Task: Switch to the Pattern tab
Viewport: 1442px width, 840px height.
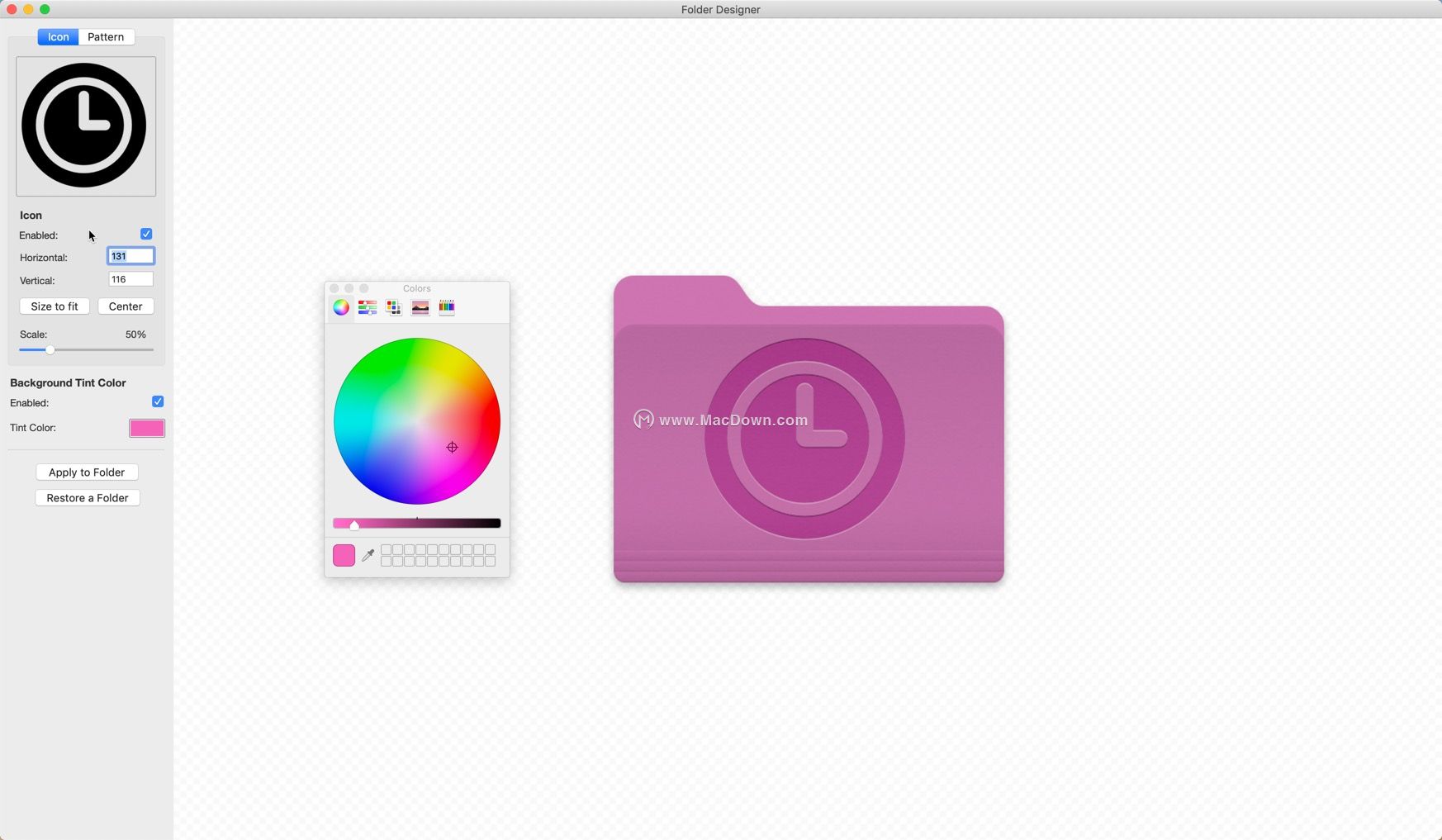Action: click(106, 37)
